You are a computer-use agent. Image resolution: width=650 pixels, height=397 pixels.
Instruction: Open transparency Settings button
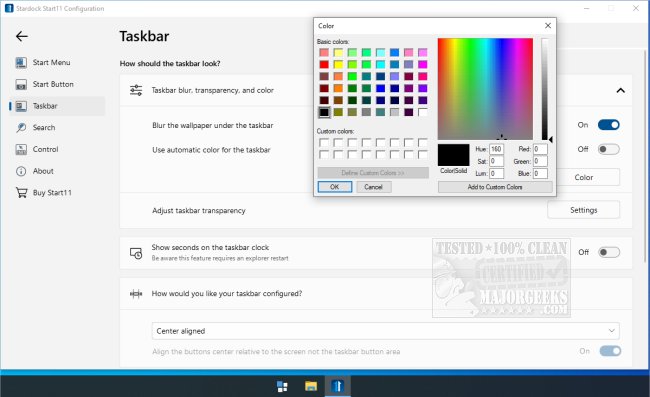pos(584,210)
